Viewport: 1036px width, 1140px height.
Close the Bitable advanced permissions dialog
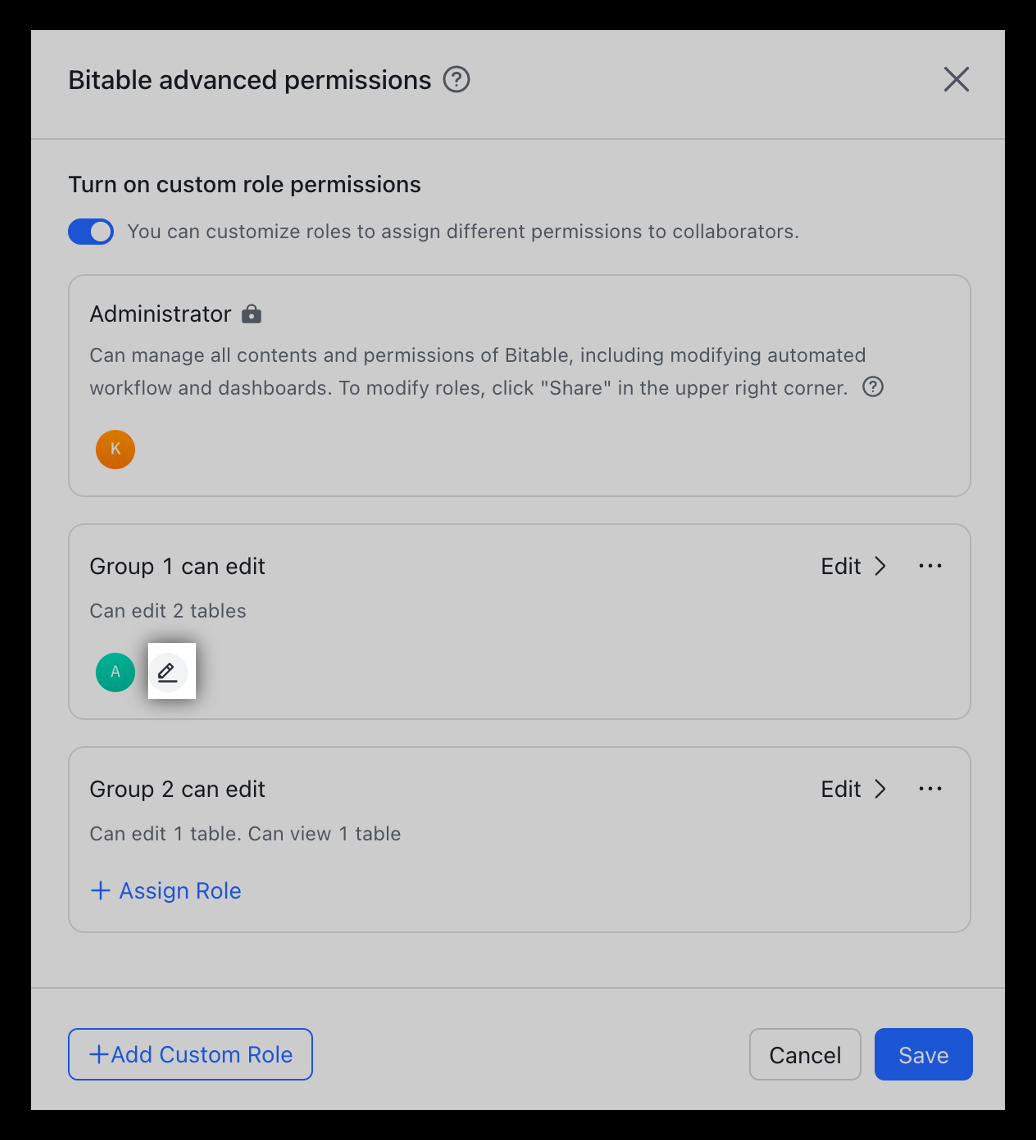[956, 80]
